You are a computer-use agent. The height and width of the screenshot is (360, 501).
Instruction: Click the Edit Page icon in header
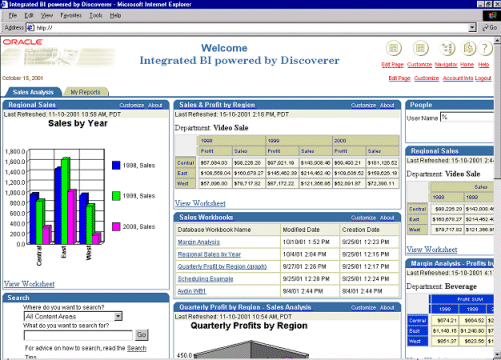pos(394,48)
